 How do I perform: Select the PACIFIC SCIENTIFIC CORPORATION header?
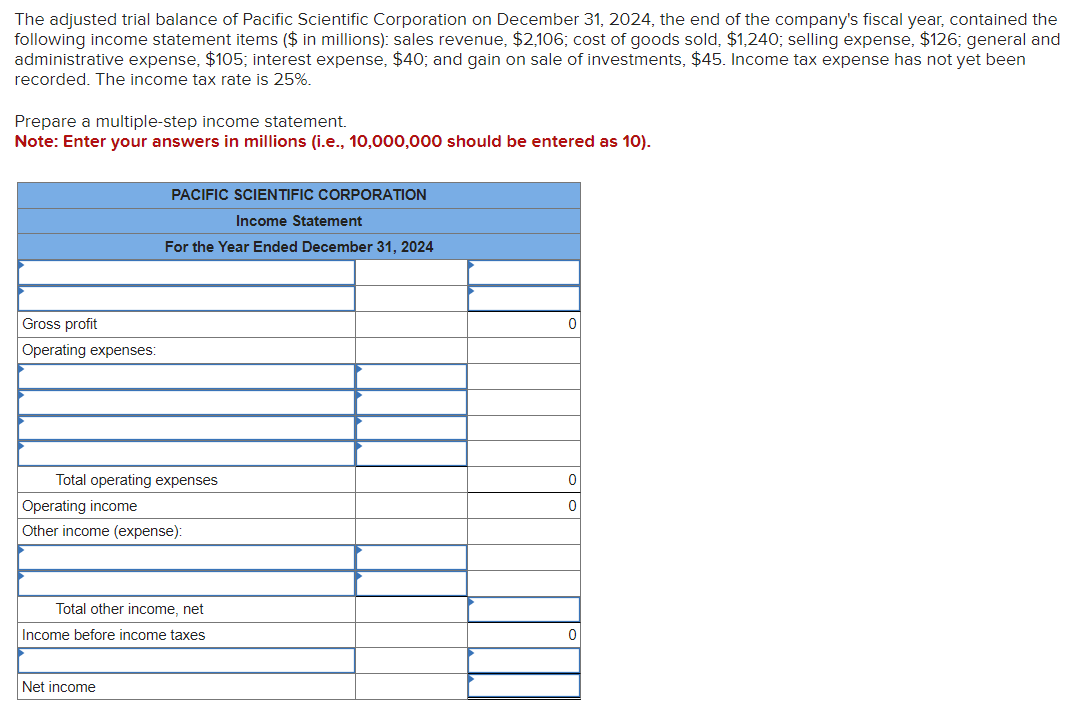point(299,195)
